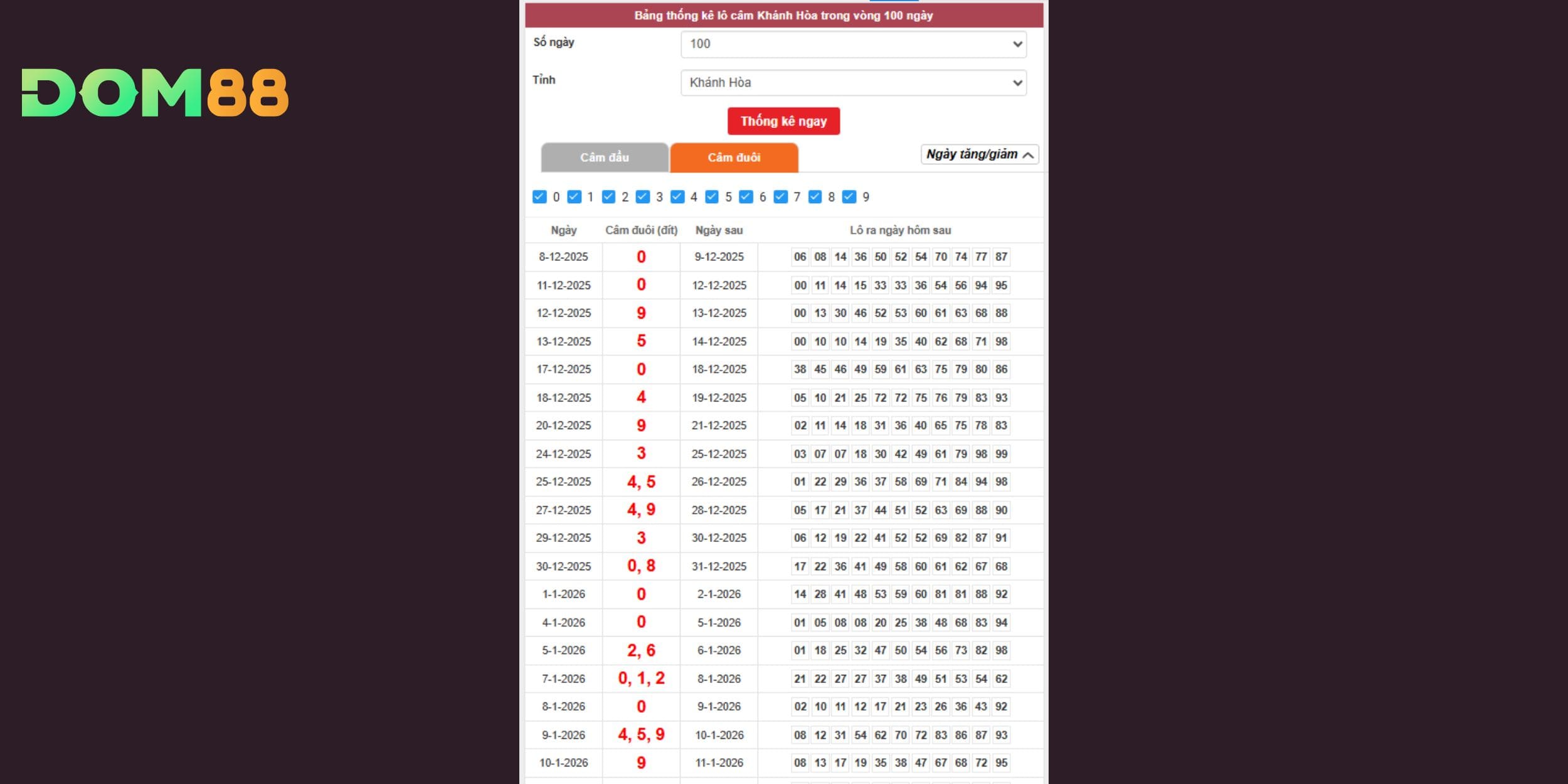Select the Câm đuôi tab

tap(734, 157)
